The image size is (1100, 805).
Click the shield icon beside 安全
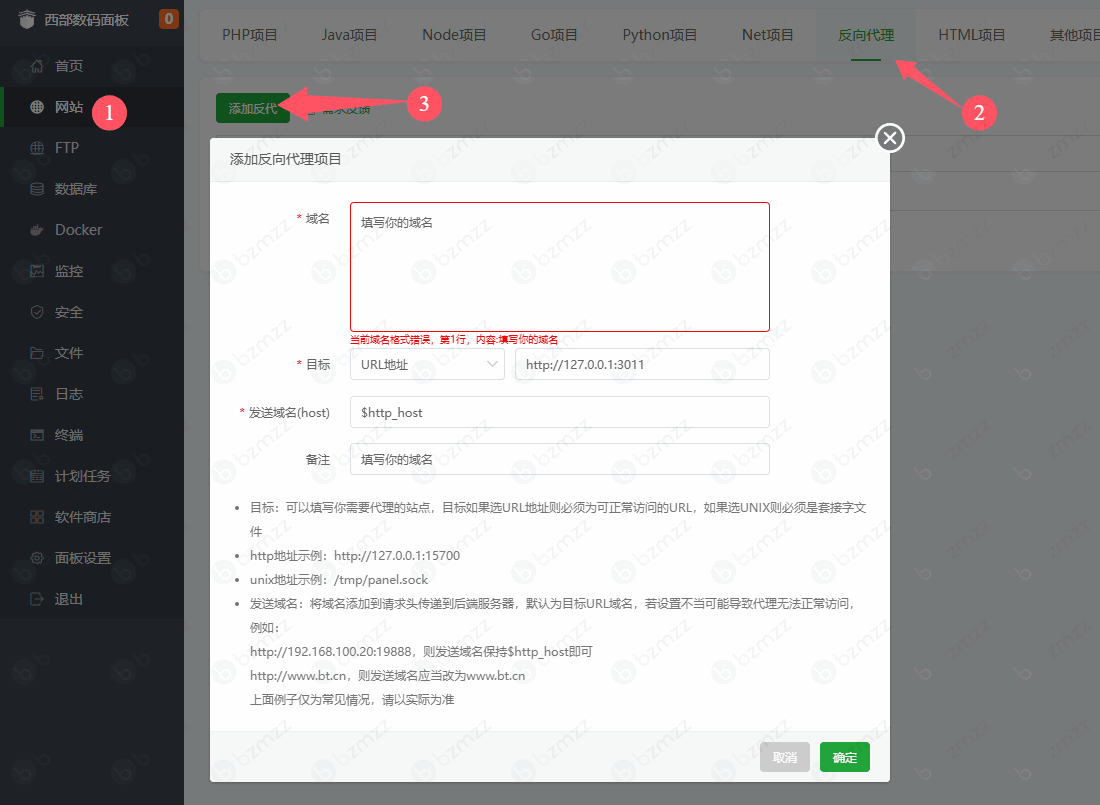(x=37, y=312)
